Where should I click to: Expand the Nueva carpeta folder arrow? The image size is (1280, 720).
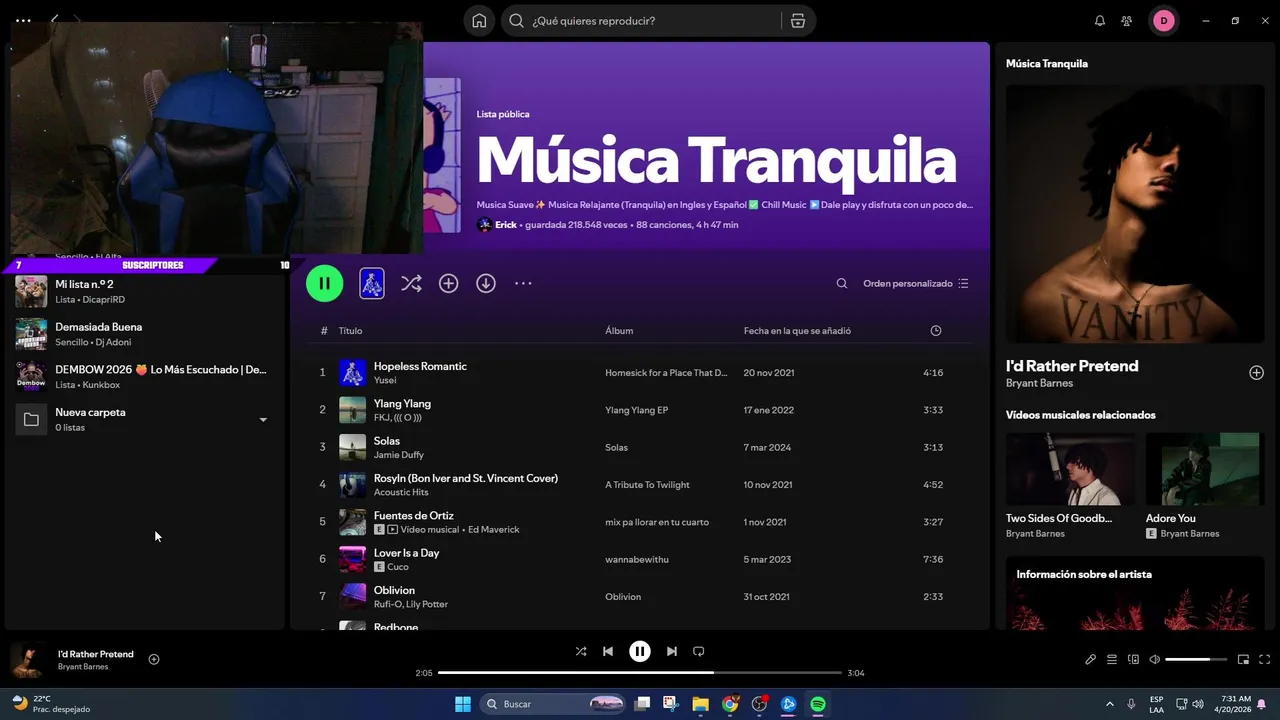[263, 420]
